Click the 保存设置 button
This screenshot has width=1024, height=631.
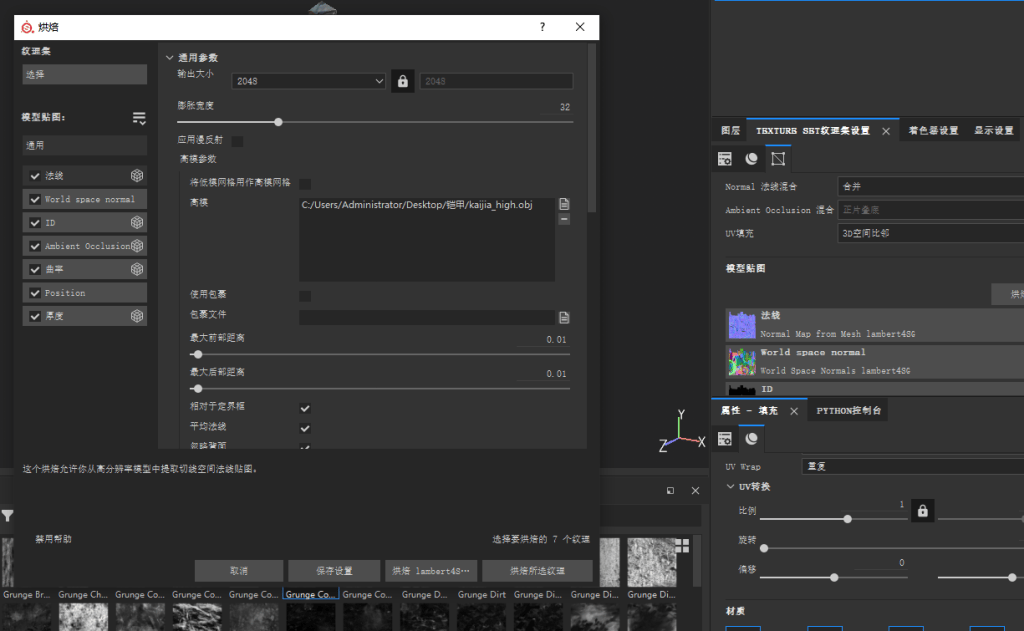[334, 571]
